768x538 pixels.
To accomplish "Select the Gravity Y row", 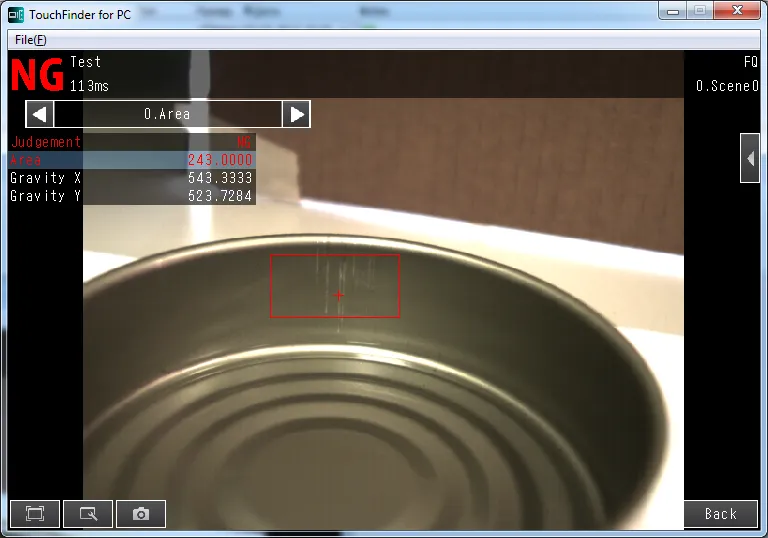I will [131, 196].
